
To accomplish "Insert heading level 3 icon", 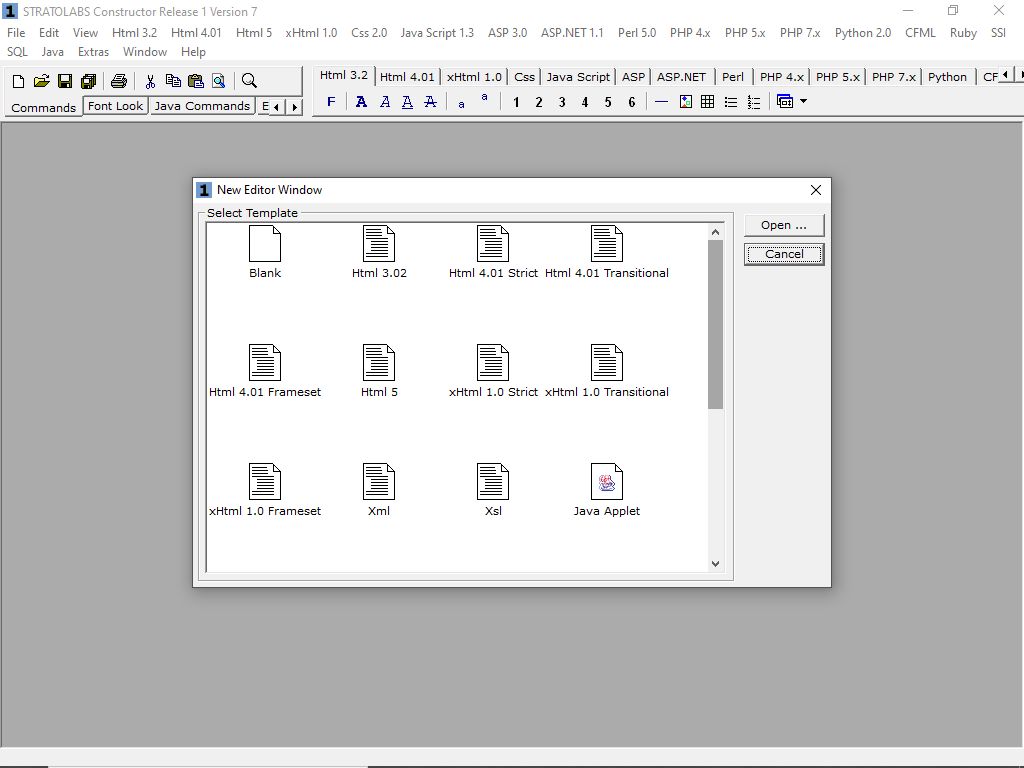I will 562,102.
